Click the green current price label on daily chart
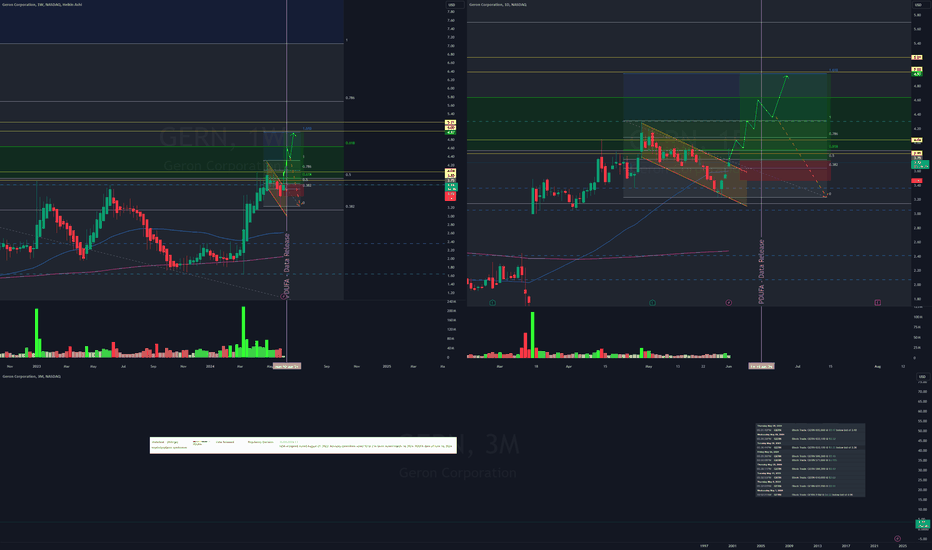This screenshot has width=932, height=550. pyautogui.click(x=920, y=164)
